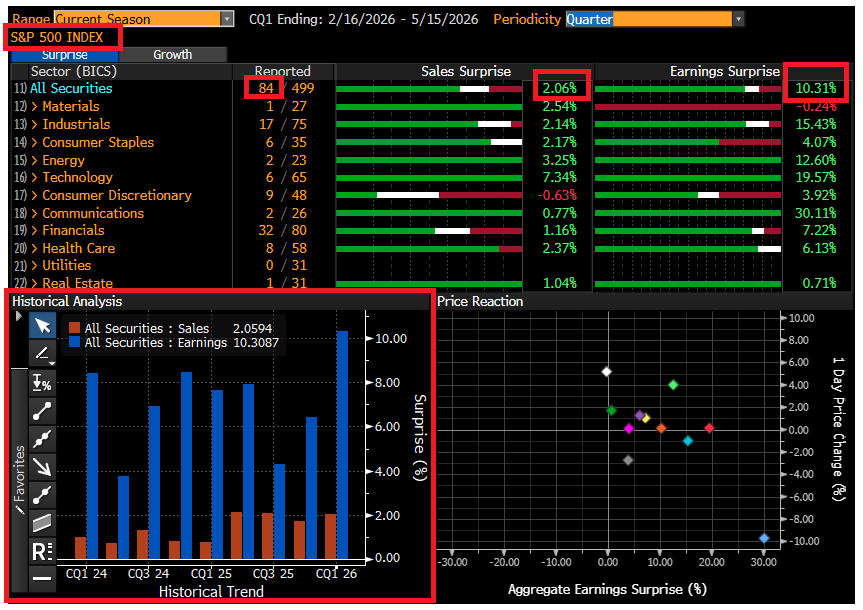Open the Range Current Season dropdown
The width and height of the screenshot is (863, 610).
tap(226, 19)
